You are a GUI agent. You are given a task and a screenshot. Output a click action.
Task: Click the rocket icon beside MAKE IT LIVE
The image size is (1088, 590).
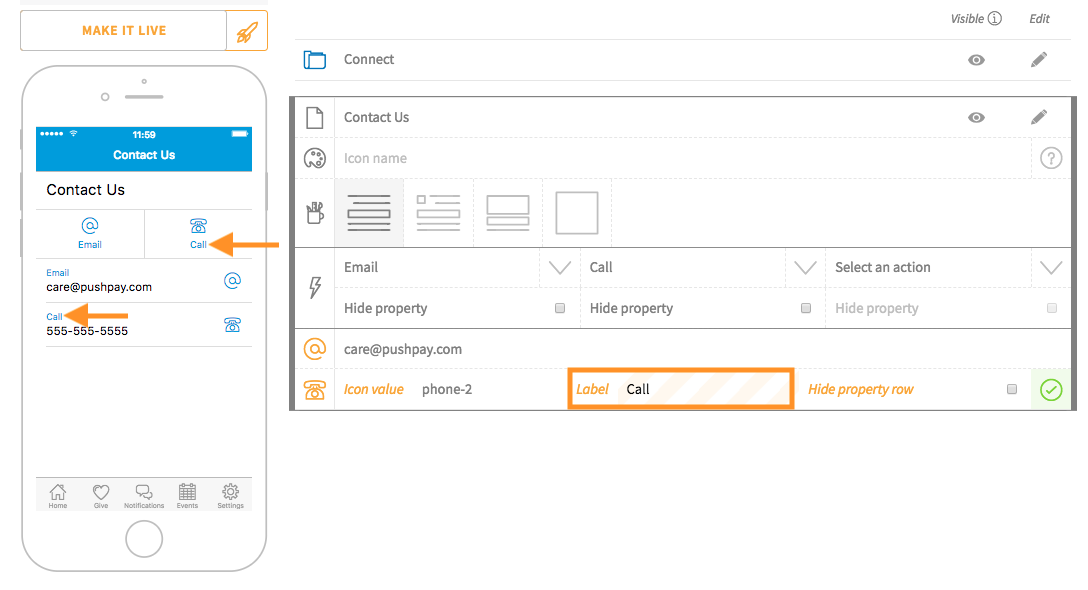(x=246, y=30)
